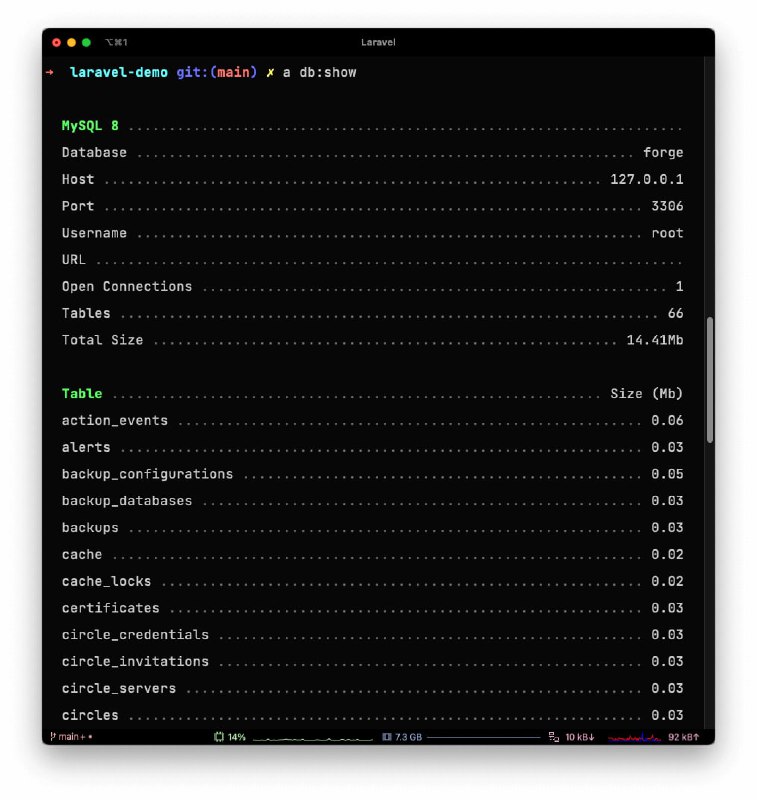
Task: Click the host value '127.0.0.1'
Action: point(647,179)
